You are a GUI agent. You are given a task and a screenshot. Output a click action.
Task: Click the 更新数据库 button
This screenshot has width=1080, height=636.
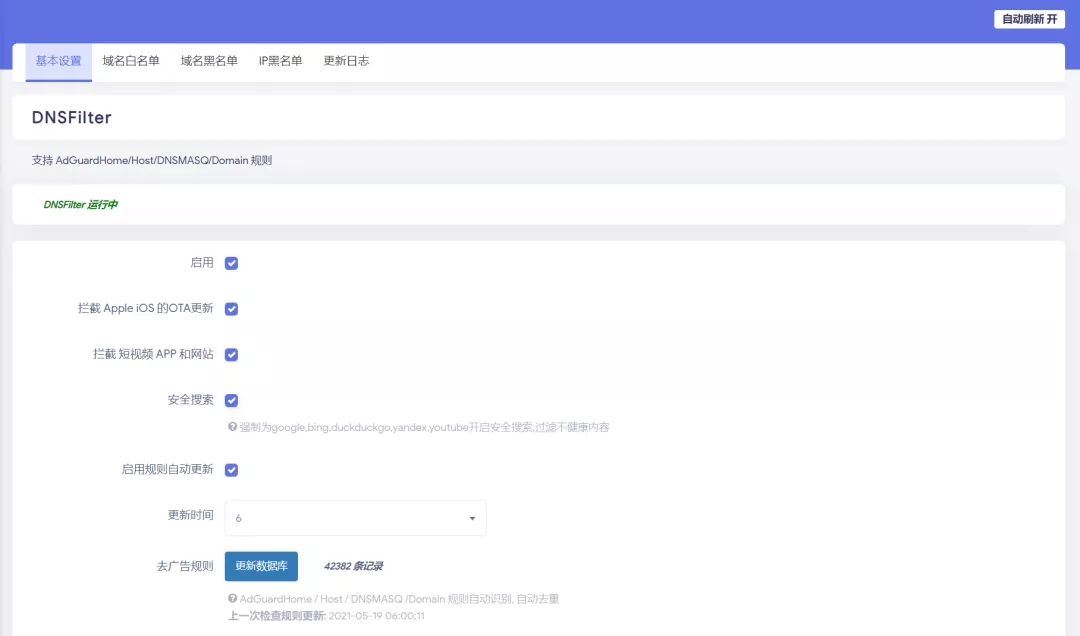[260, 565]
